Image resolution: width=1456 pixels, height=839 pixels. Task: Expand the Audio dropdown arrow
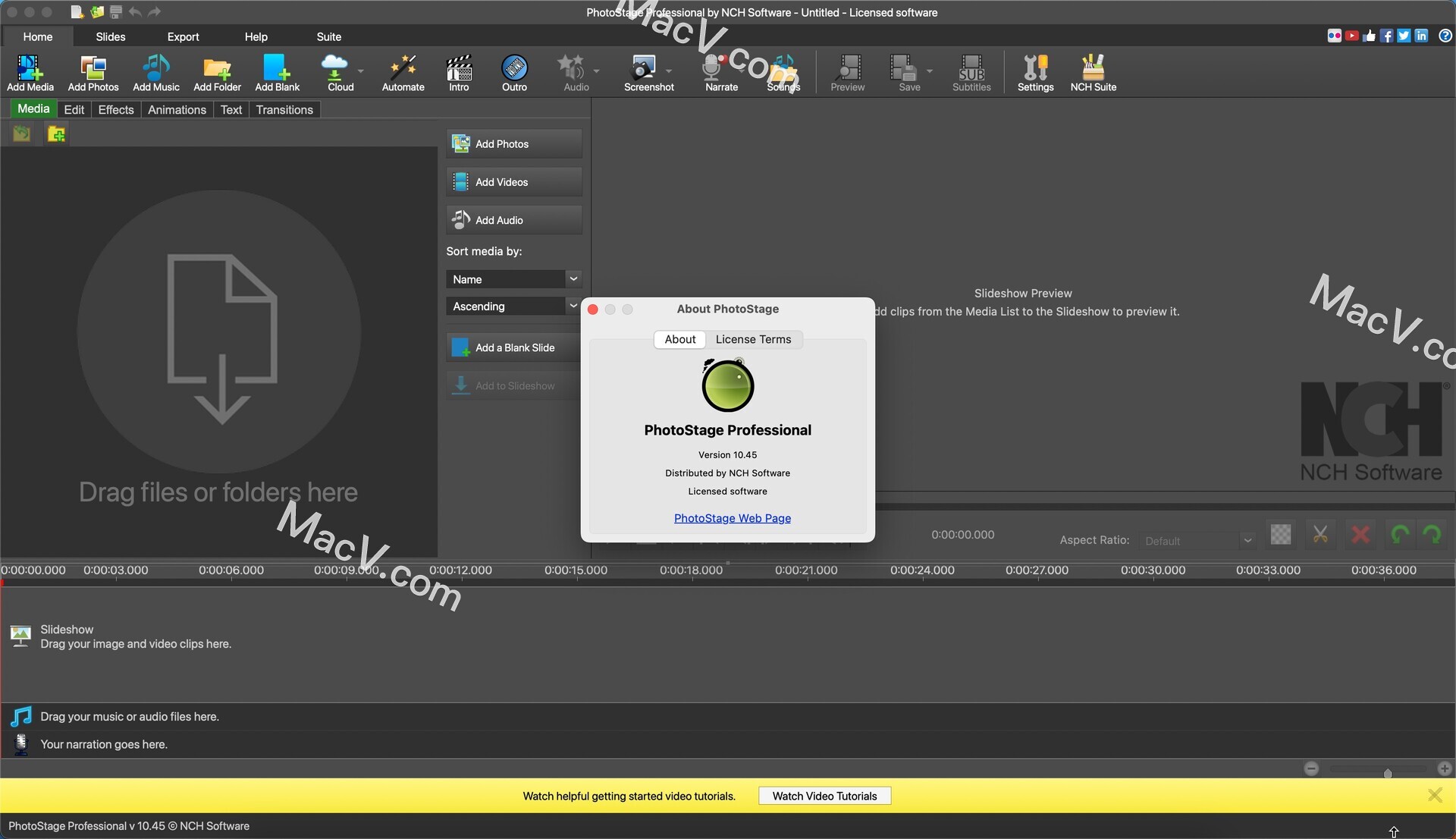[596, 71]
